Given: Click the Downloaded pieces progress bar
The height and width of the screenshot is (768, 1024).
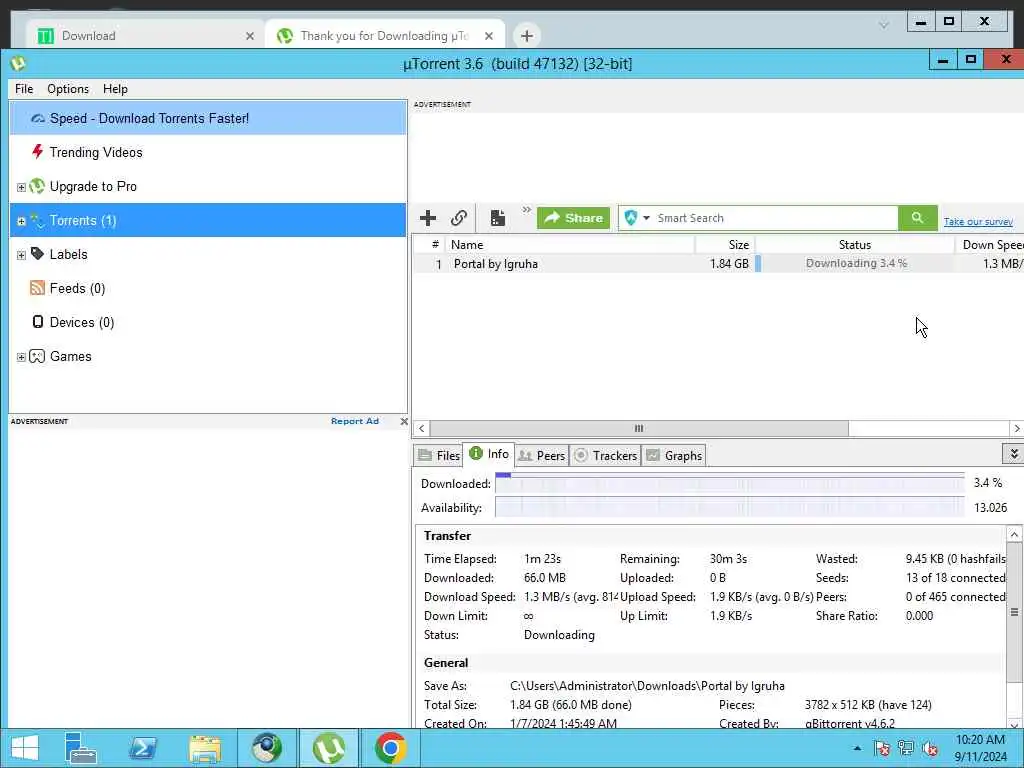Looking at the screenshot, I should point(729,483).
